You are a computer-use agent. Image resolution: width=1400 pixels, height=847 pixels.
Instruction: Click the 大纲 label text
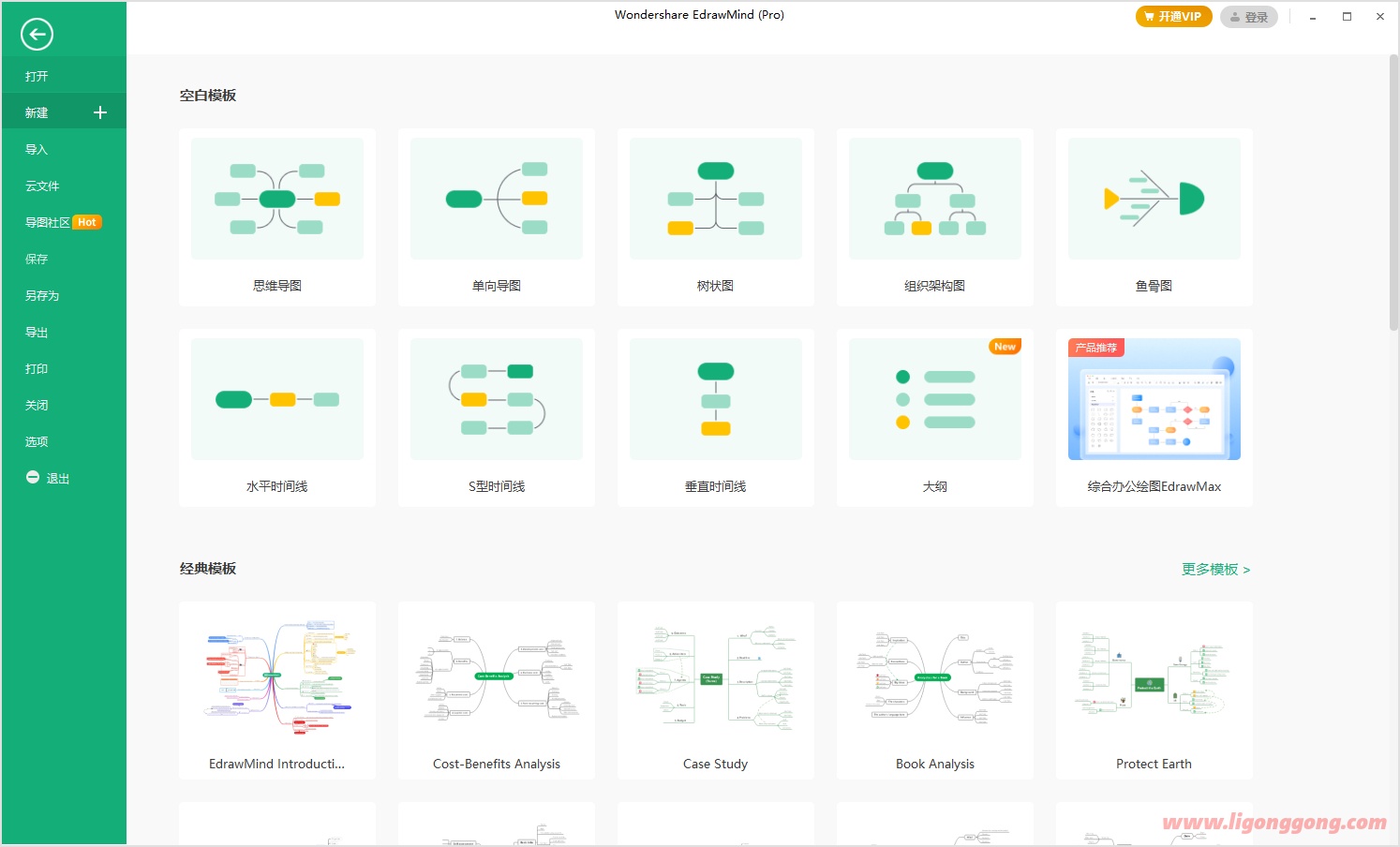click(935, 486)
